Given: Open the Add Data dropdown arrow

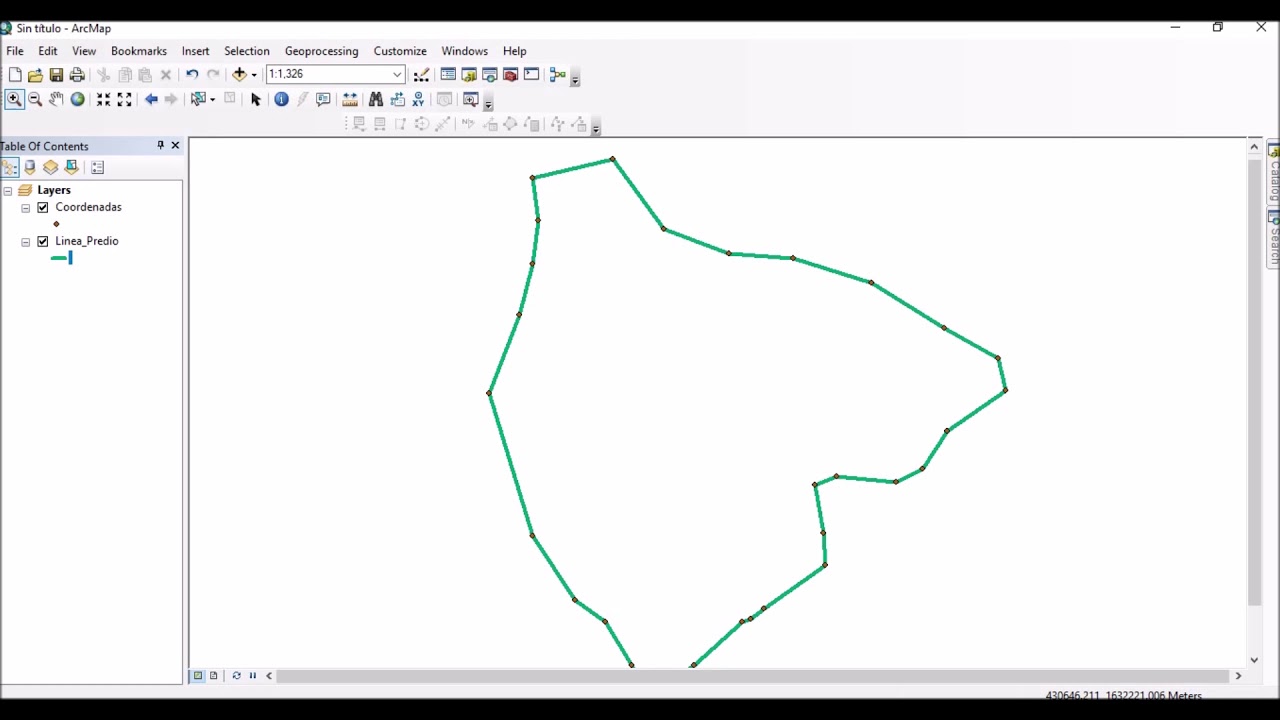Looking at the screenshot, I should (254, 75).
